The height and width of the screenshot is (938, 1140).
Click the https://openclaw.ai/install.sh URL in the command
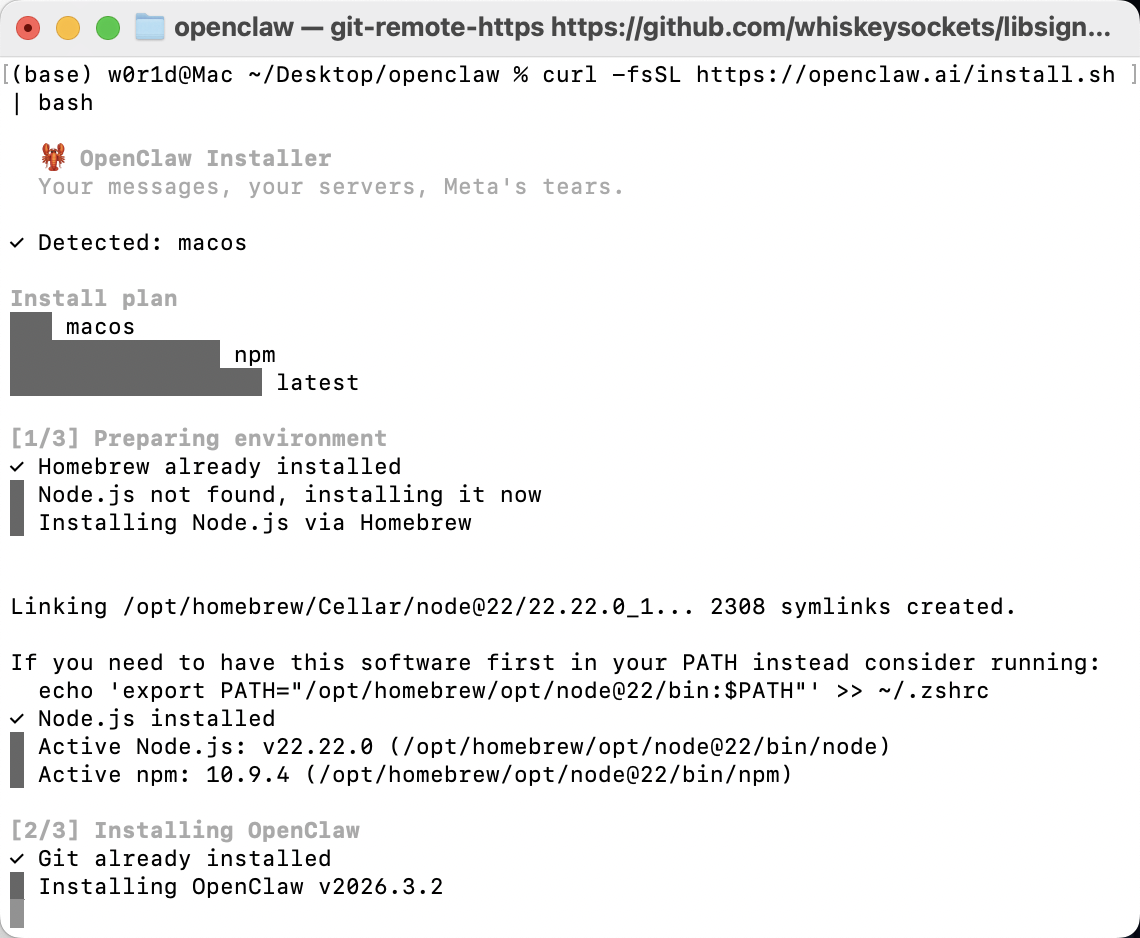tap(905, 75)
